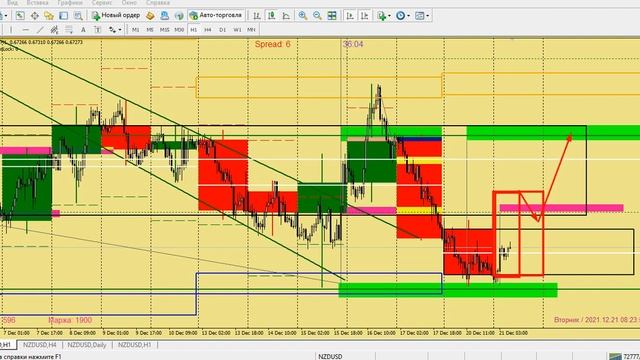This screenshot has width=640, height=360.
Task: Set timeframe to M1
Action: [x=136, y=30]
